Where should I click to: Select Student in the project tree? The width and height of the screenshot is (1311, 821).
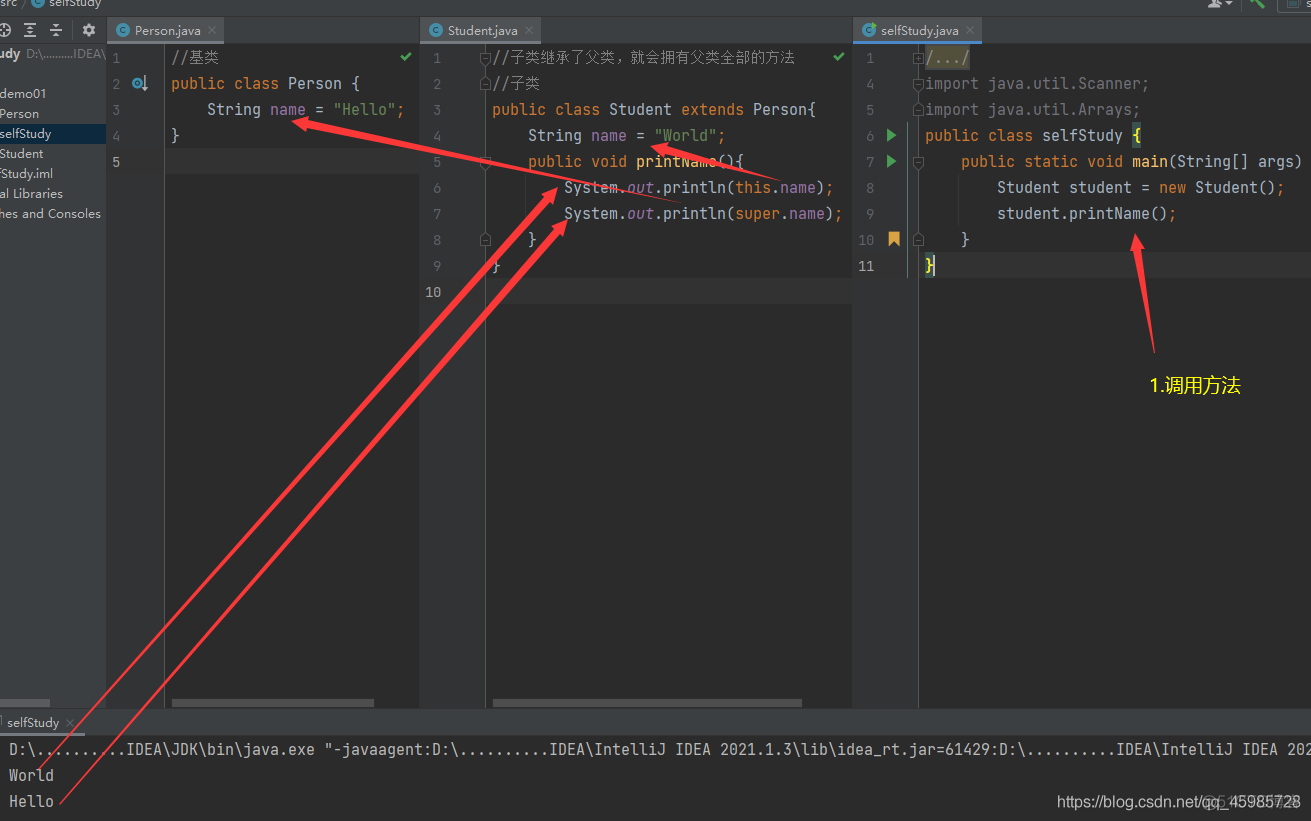tap(21, 153)
